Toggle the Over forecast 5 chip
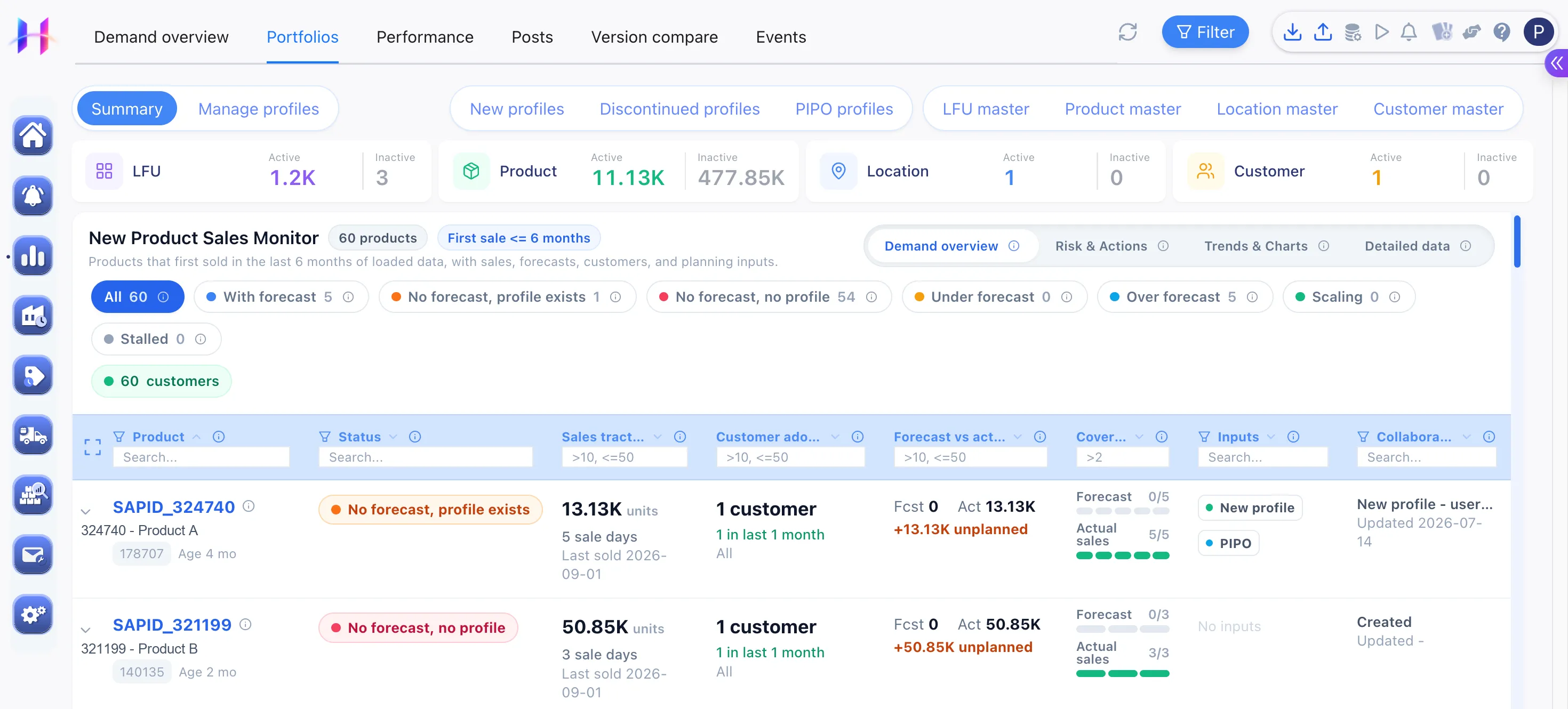 point(1184,297)
